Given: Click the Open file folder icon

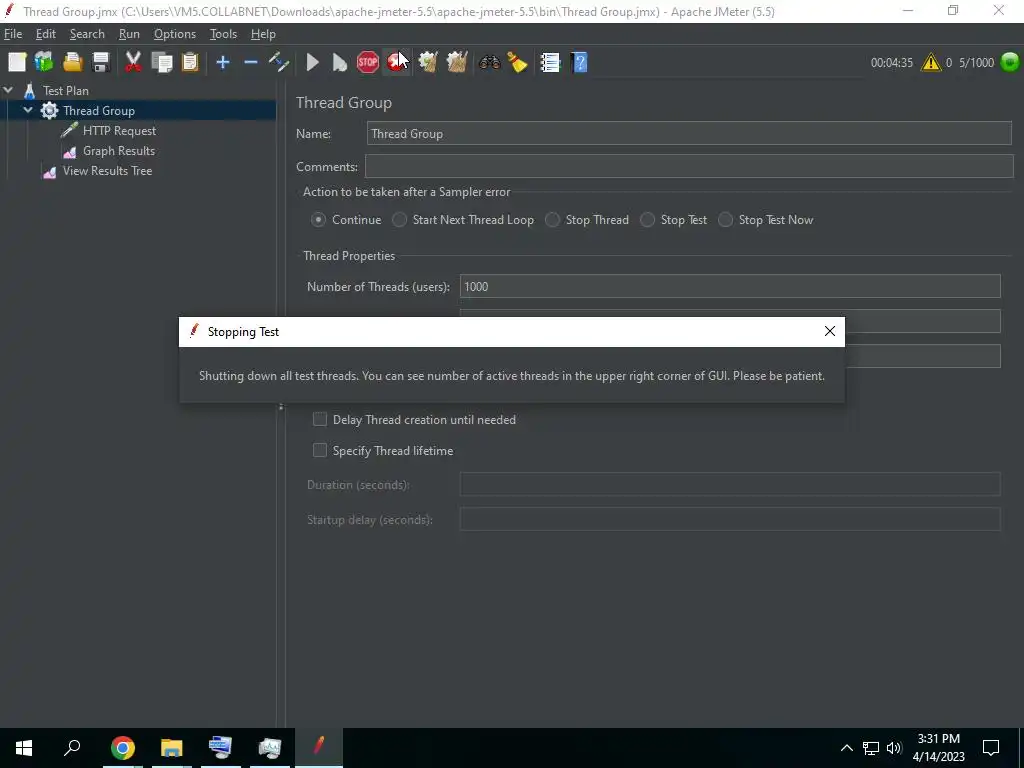Looking at the screenshot, I should click(72, 62).
